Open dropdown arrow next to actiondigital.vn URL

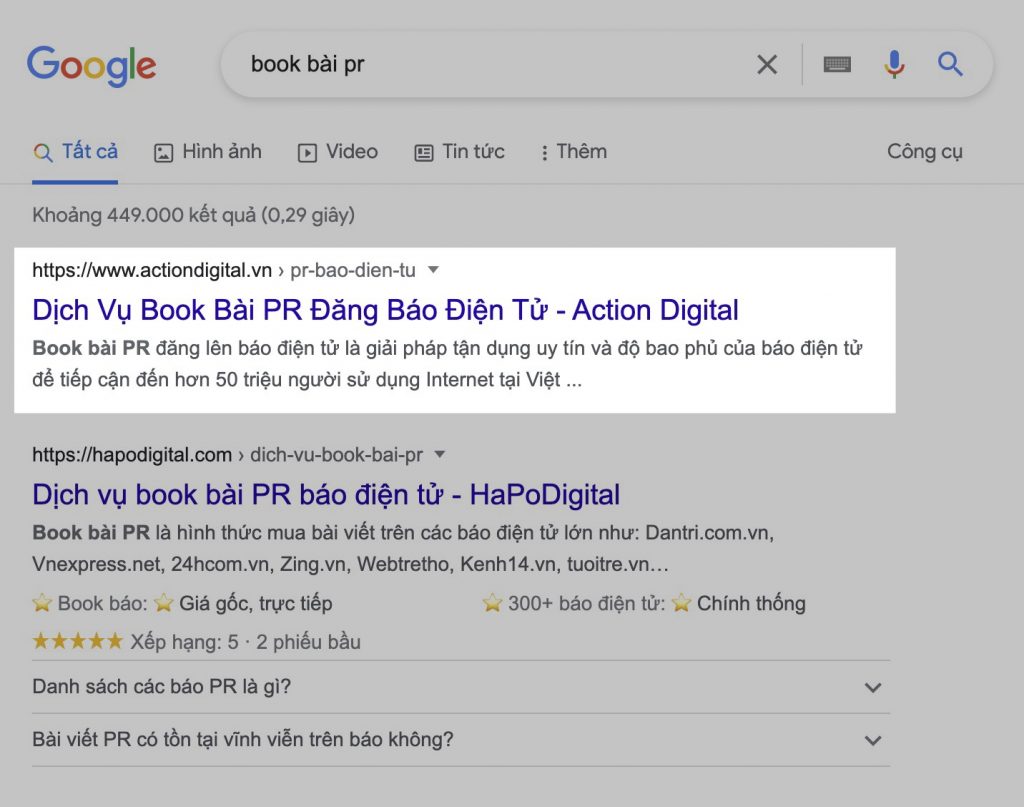(433, 270)
